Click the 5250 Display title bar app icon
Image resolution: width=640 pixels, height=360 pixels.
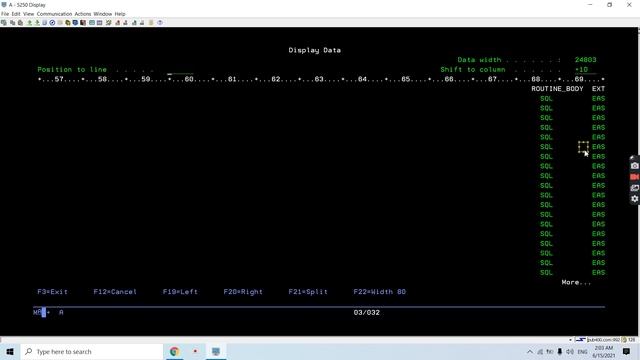4,5
